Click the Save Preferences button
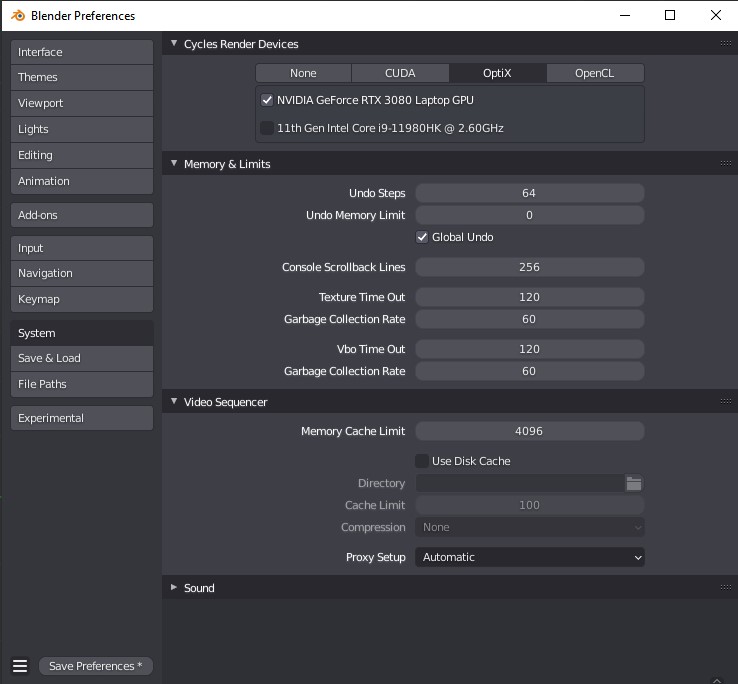This screenshot has width=738, height=684. tap(96, 666)
